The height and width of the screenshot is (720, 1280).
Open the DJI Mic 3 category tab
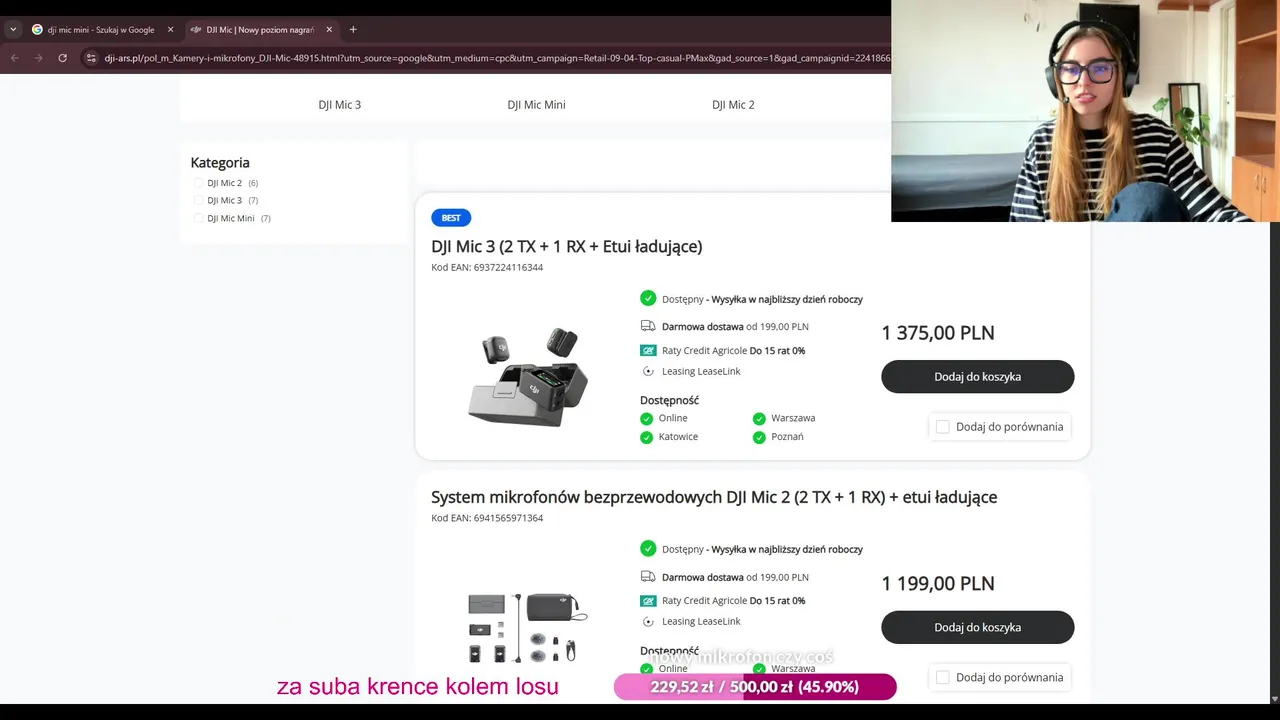pyautogui.click(x=340, y=105)
